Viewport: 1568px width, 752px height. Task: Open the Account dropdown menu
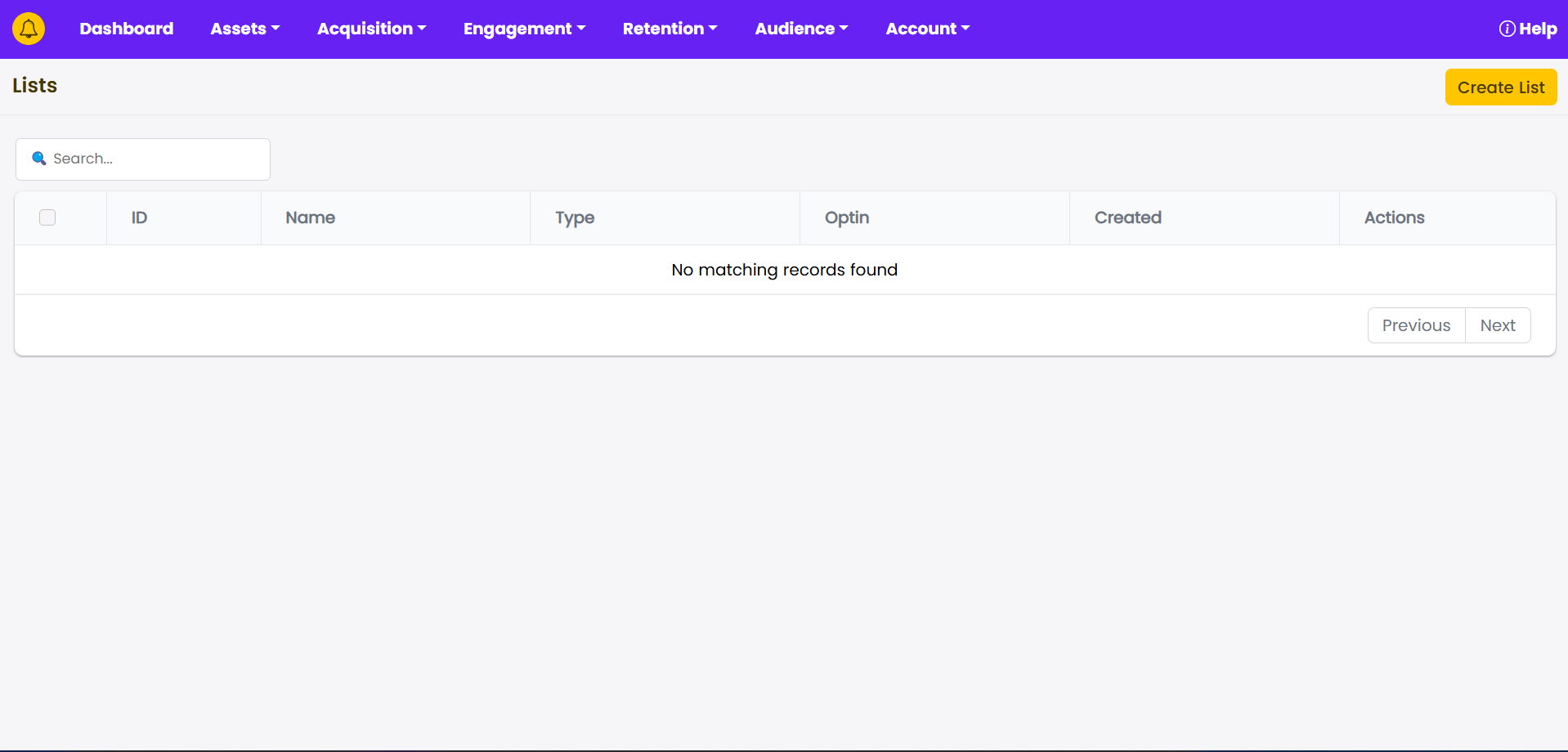927,29
